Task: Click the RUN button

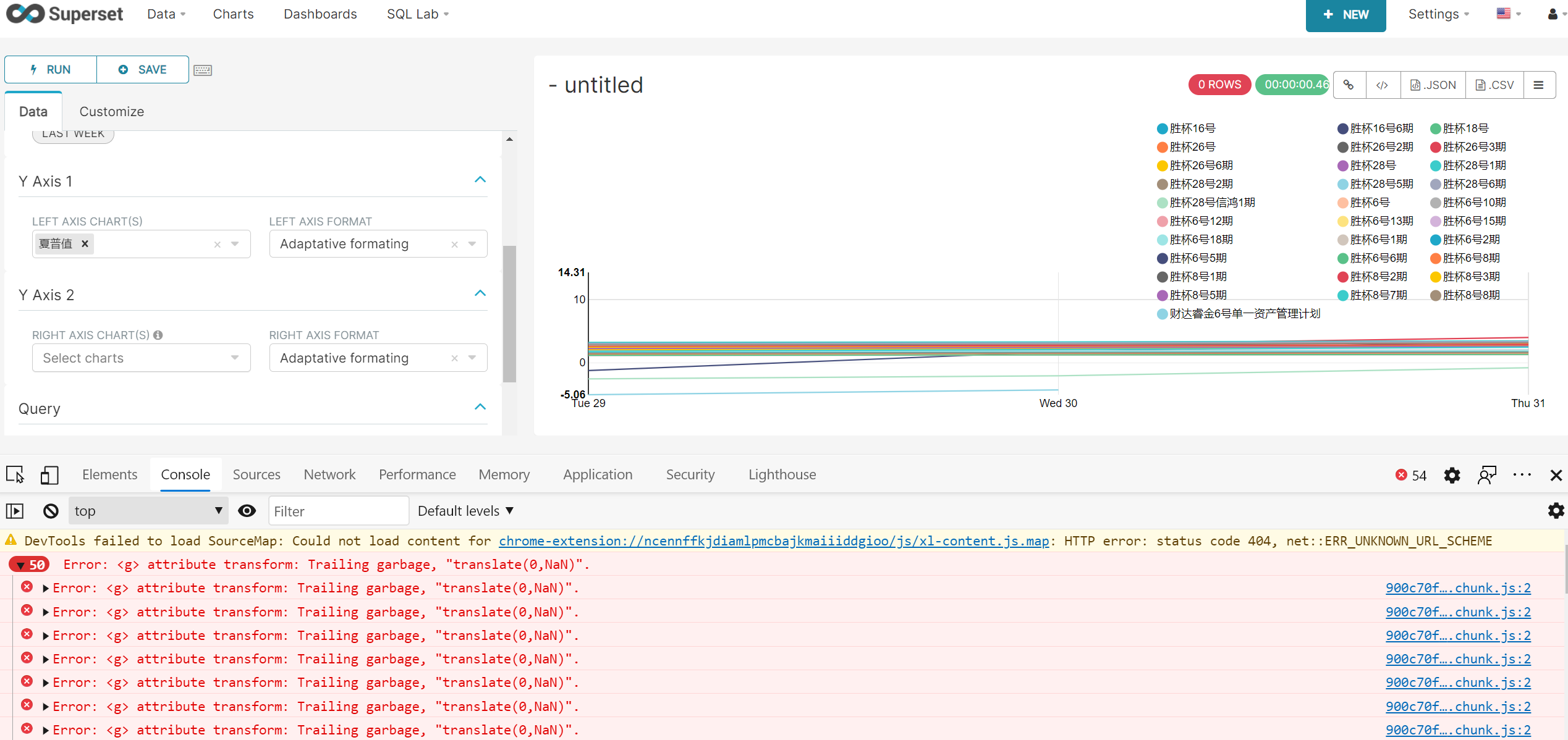Action: (51, 70)
